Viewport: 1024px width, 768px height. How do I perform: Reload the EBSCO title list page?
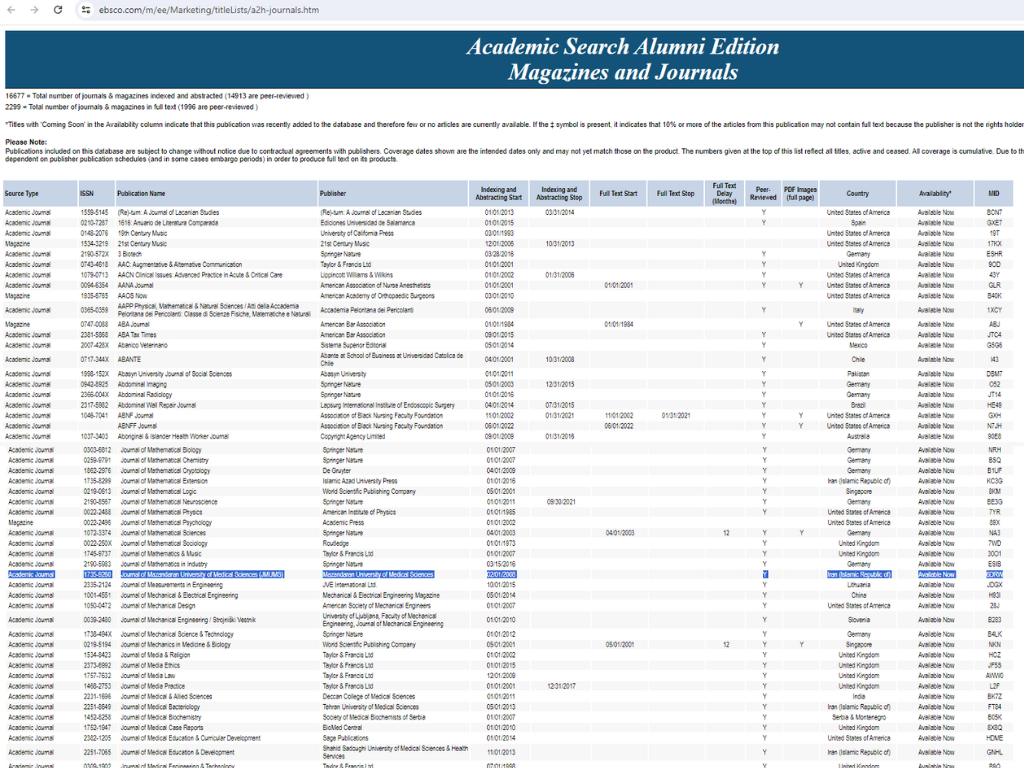coord(57,10)
